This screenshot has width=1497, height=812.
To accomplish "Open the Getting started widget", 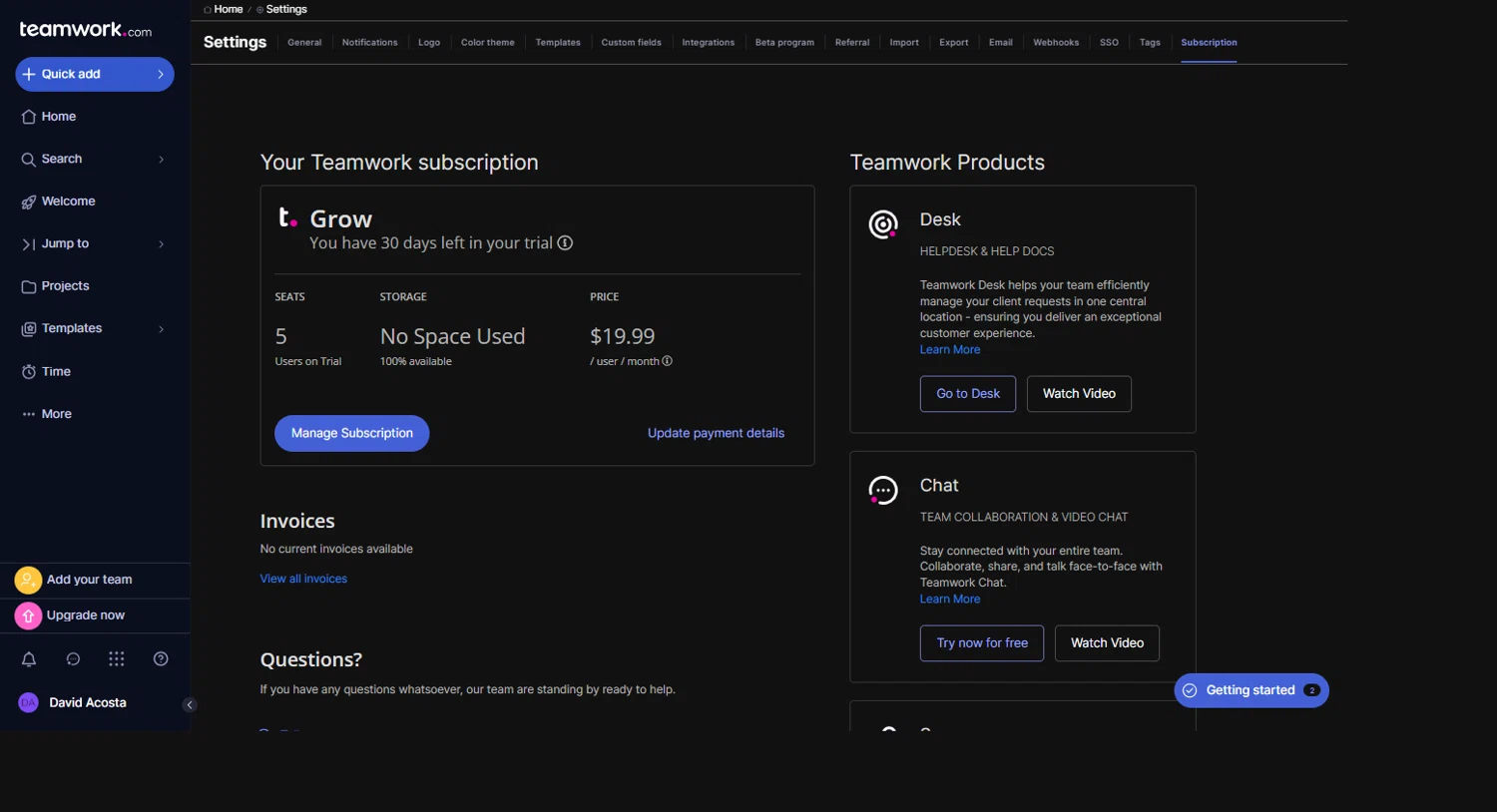I will (1251, 690).
